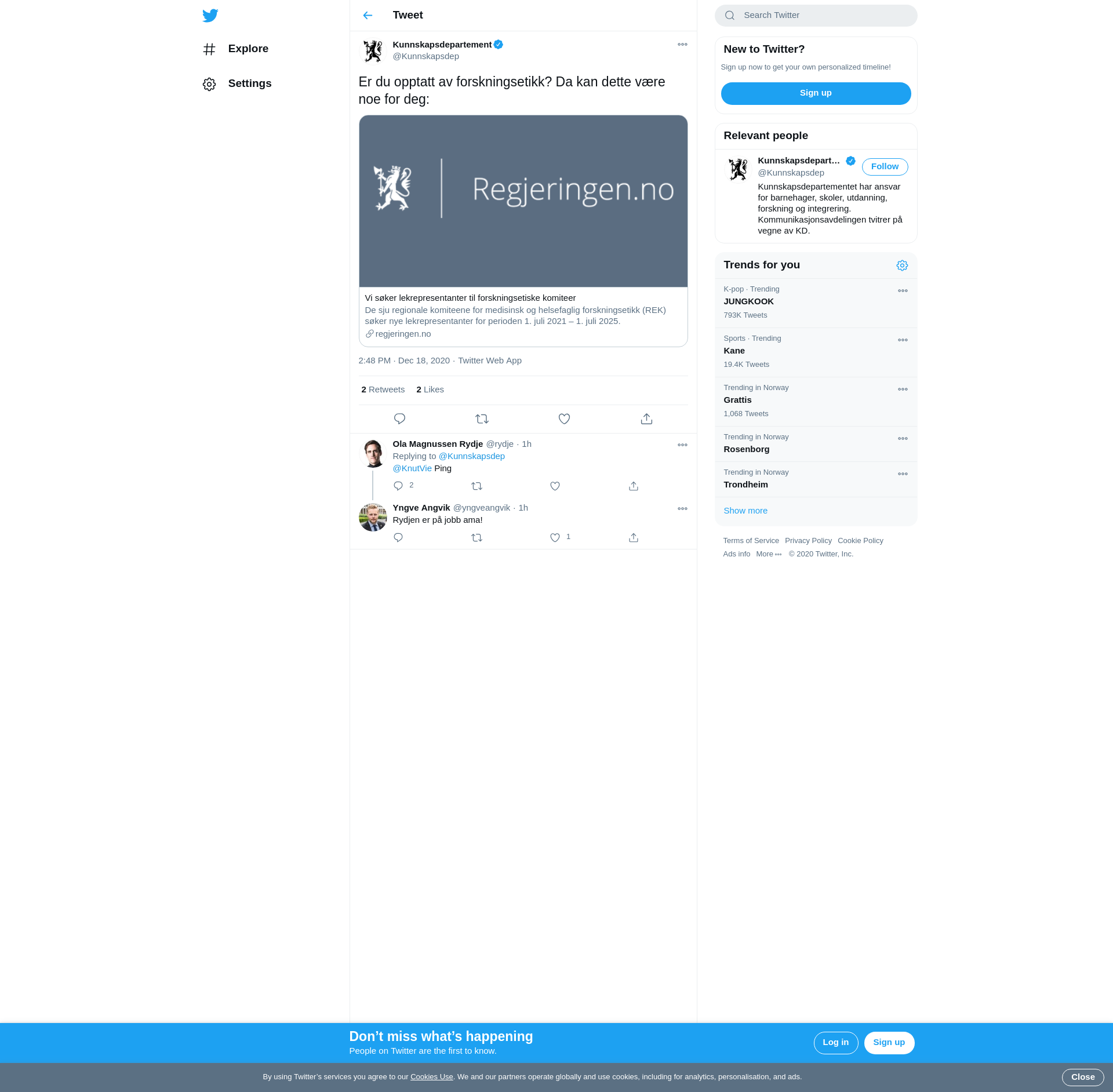Reply to the Kunnskapsdepartement tweet

tap(399, 418)
